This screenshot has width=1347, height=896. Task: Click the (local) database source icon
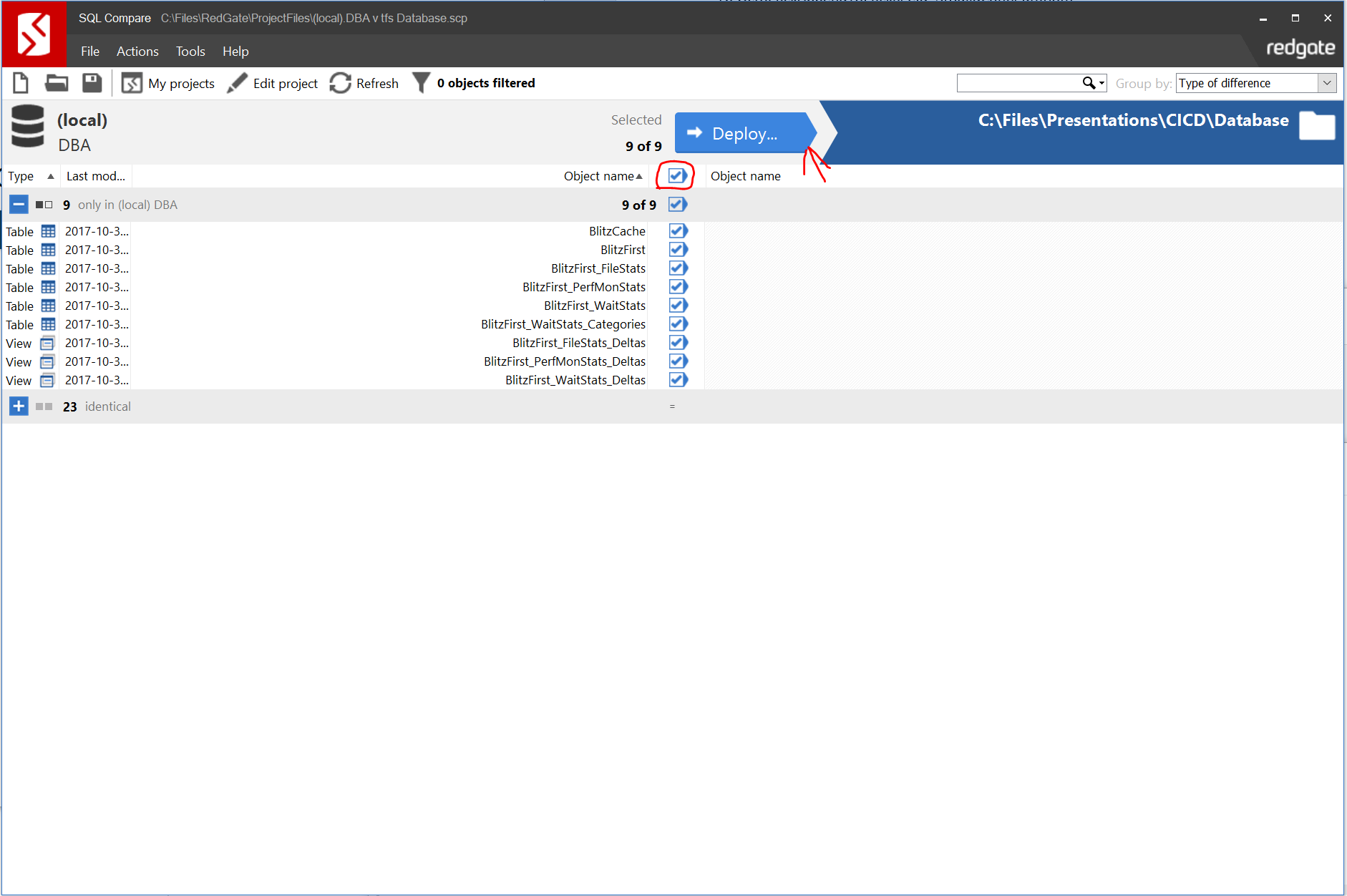point(28,126)
